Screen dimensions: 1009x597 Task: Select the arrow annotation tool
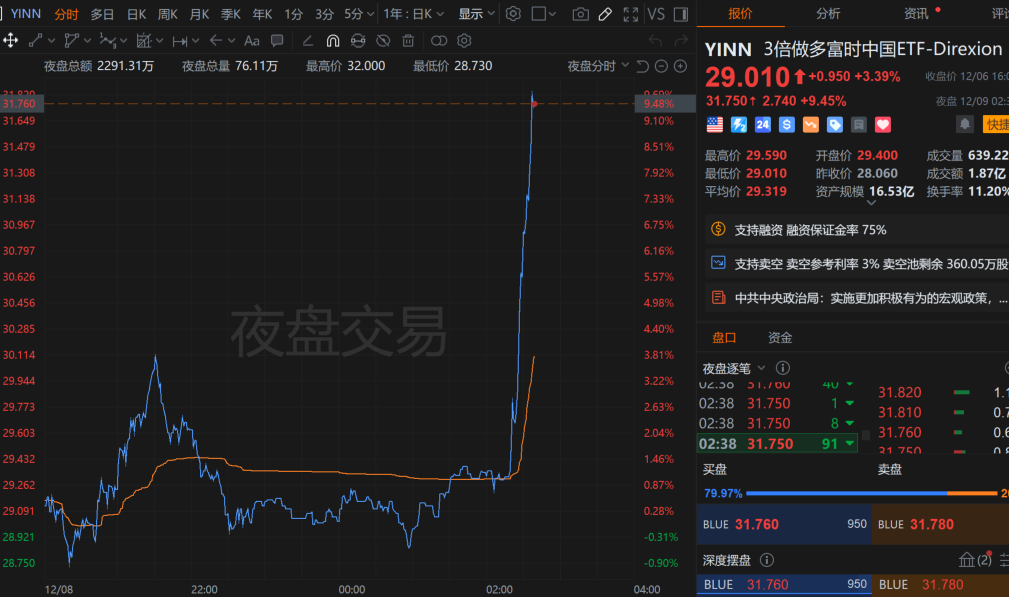[216, 41]
